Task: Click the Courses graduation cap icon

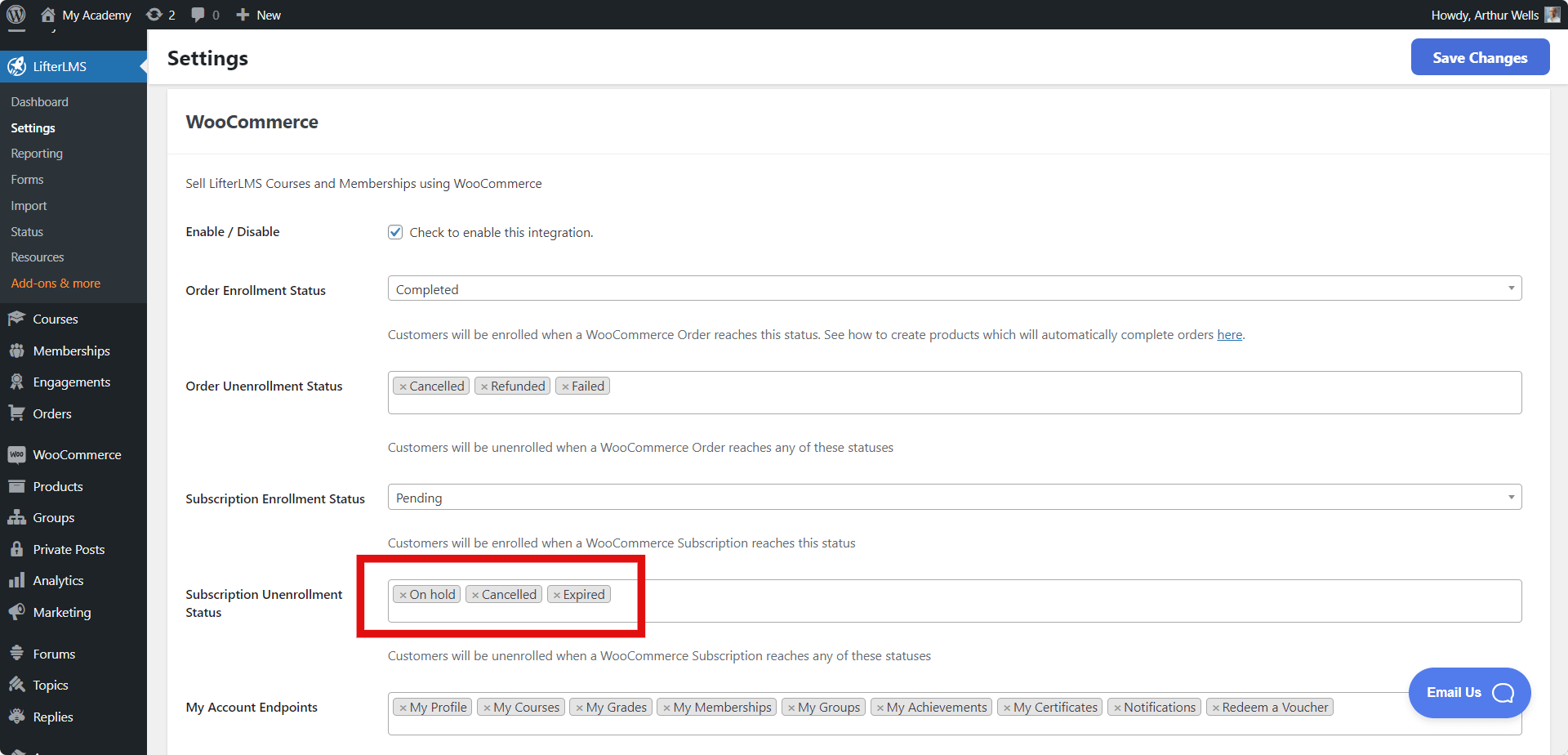Action: (x=16, y=319)
